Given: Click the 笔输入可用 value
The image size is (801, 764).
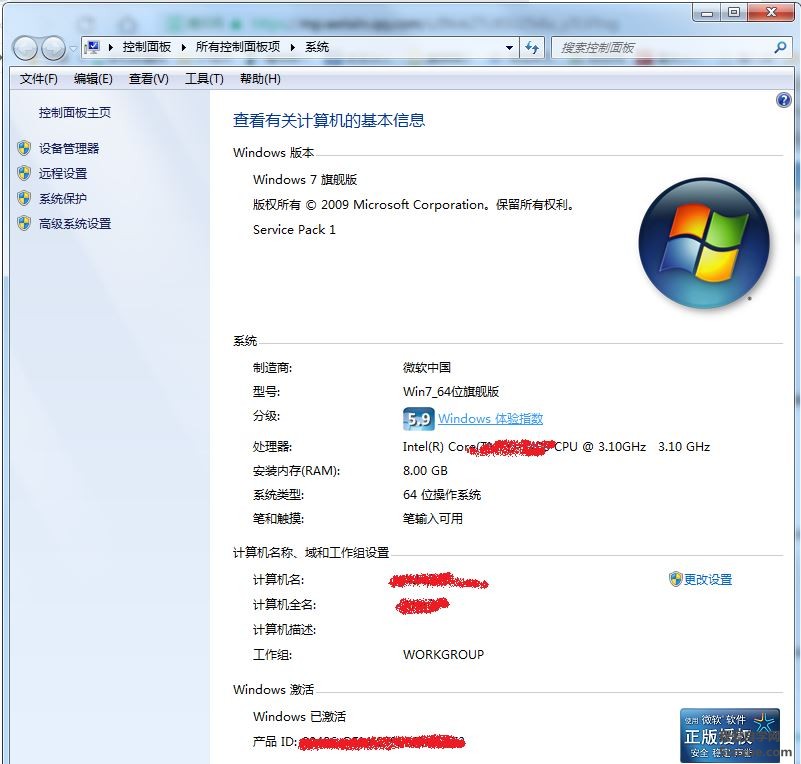Looking at the screenshot, I should [433, 519].
